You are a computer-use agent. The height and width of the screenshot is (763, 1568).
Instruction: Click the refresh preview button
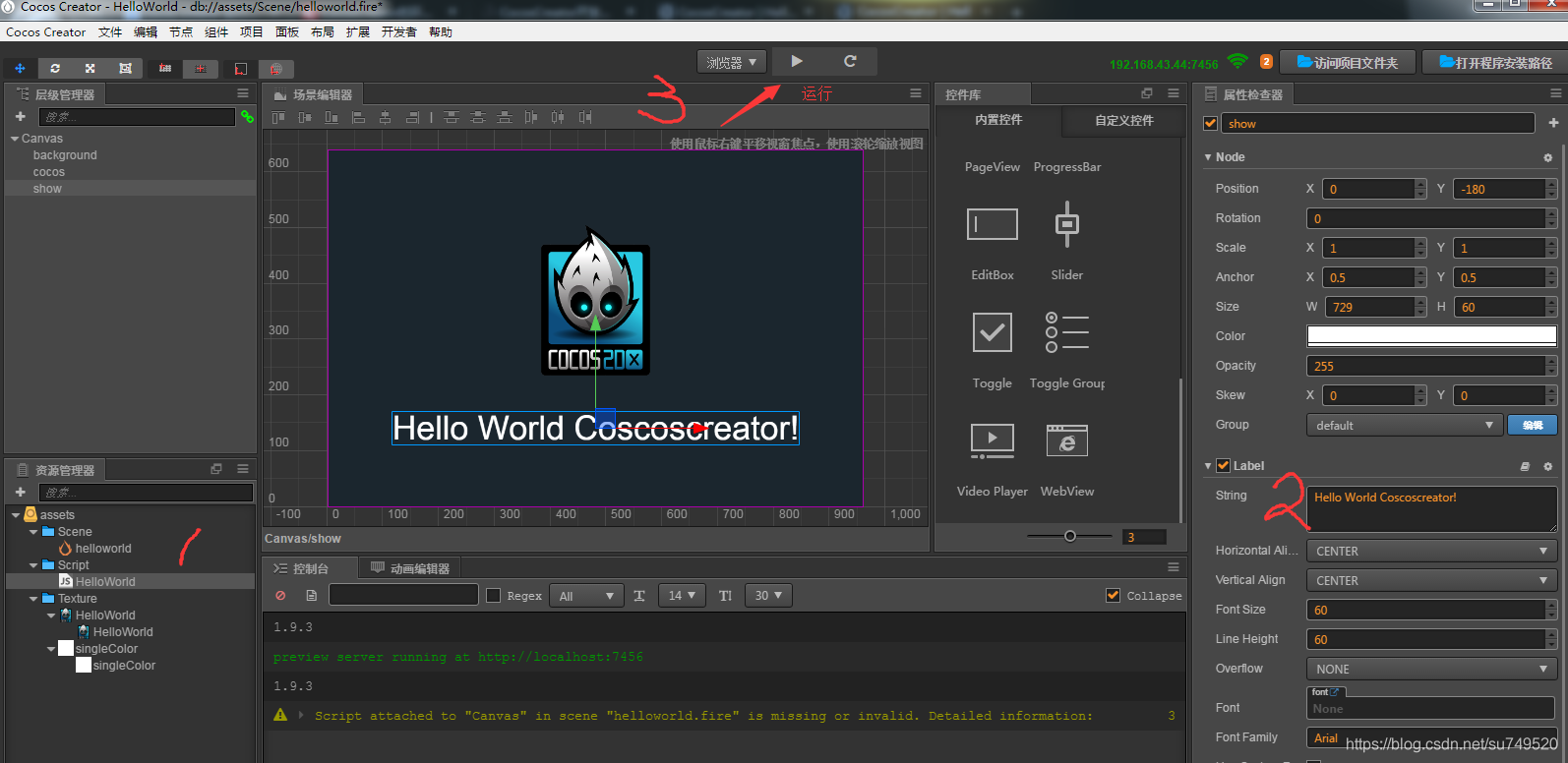pos(850,61)
